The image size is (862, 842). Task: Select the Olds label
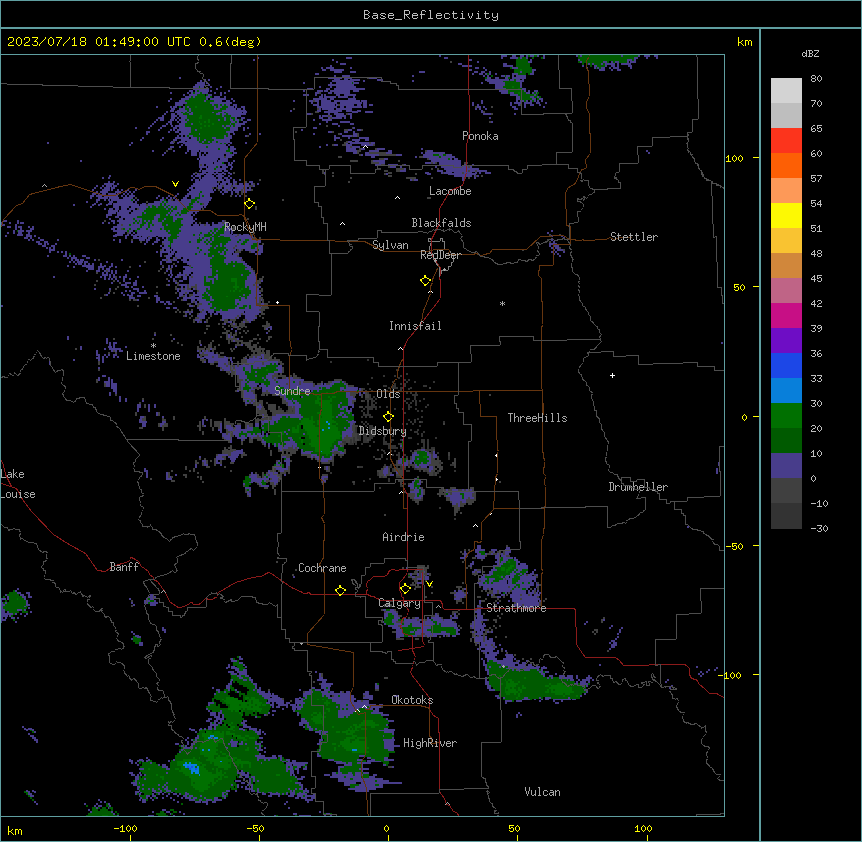click(388, 394)
